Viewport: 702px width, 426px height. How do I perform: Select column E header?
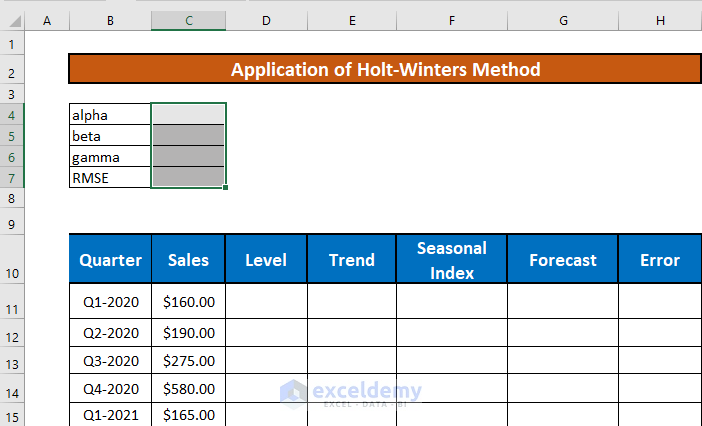[352, 21]
